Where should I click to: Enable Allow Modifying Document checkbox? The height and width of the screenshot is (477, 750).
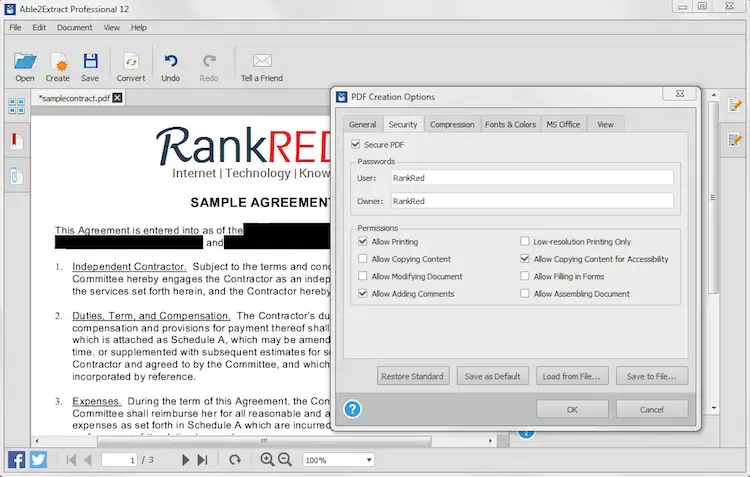coord(363,276)
